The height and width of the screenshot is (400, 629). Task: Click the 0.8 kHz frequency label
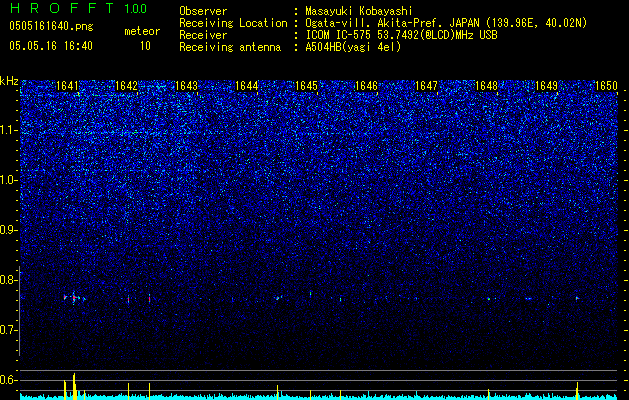click(x=9, y=280)
